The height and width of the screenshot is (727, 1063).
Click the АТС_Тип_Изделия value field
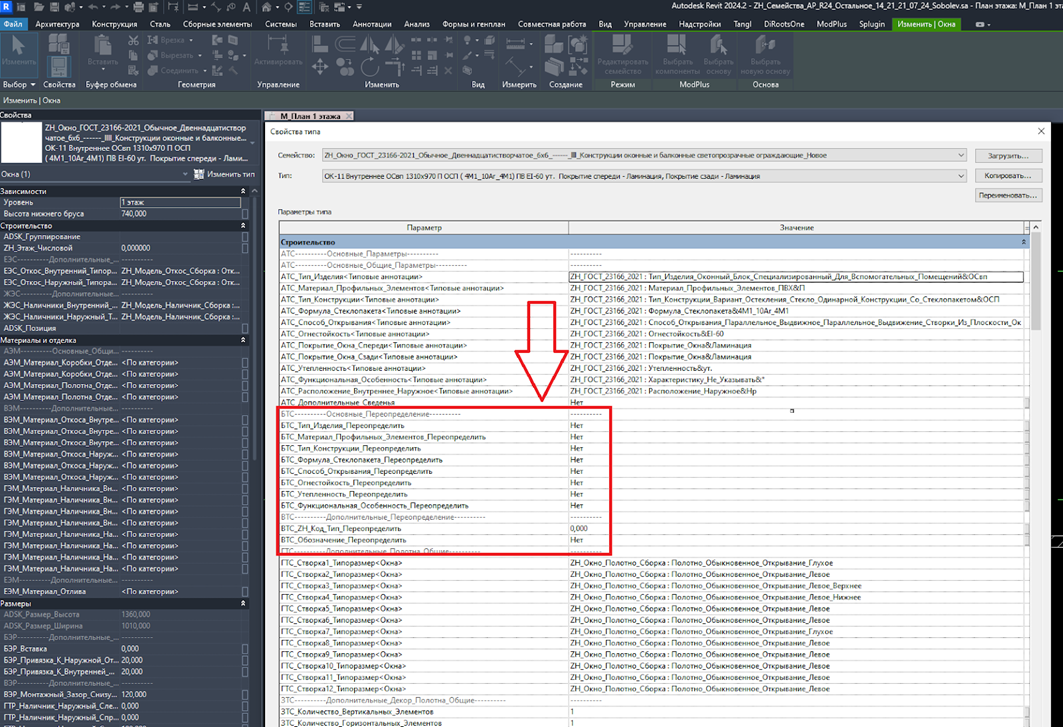pos(796,277)
